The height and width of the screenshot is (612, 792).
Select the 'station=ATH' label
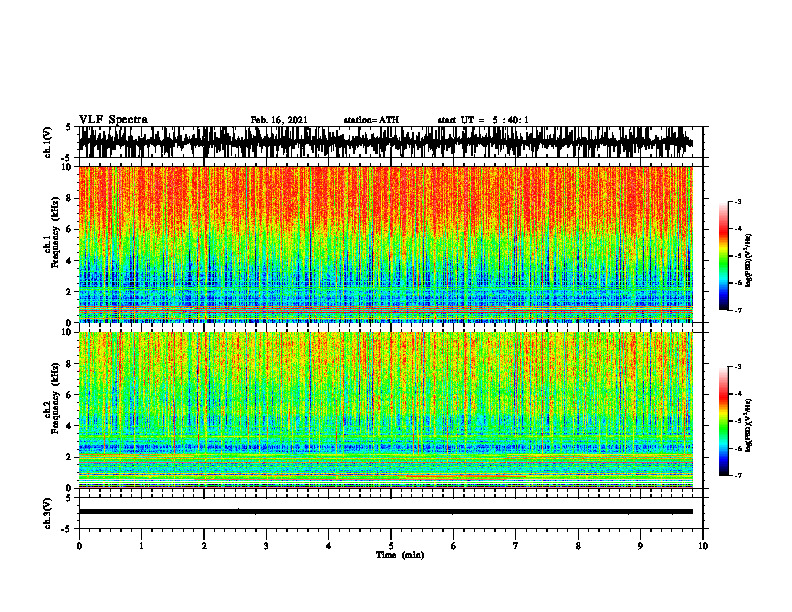click(x=371, y=120)
